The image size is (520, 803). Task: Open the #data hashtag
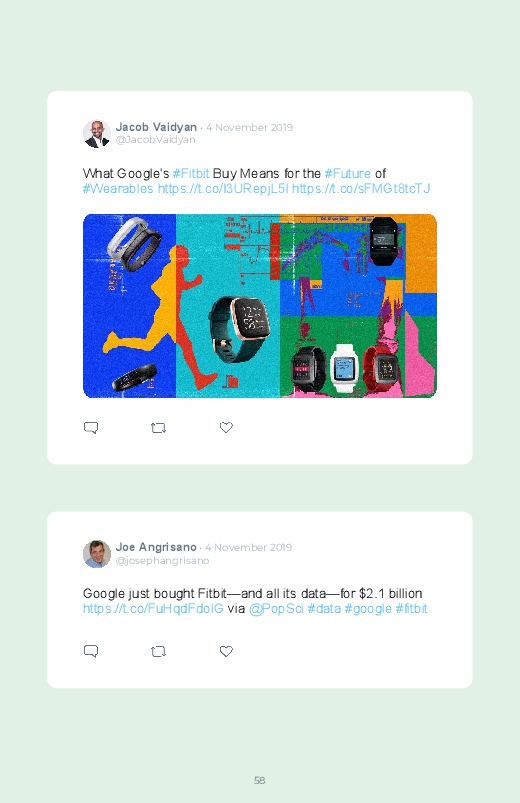(x=324, y=608)
